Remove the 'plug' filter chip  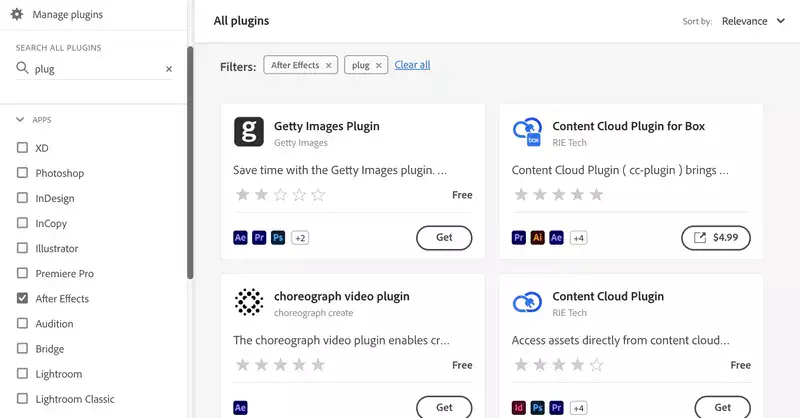pos(379,65)
